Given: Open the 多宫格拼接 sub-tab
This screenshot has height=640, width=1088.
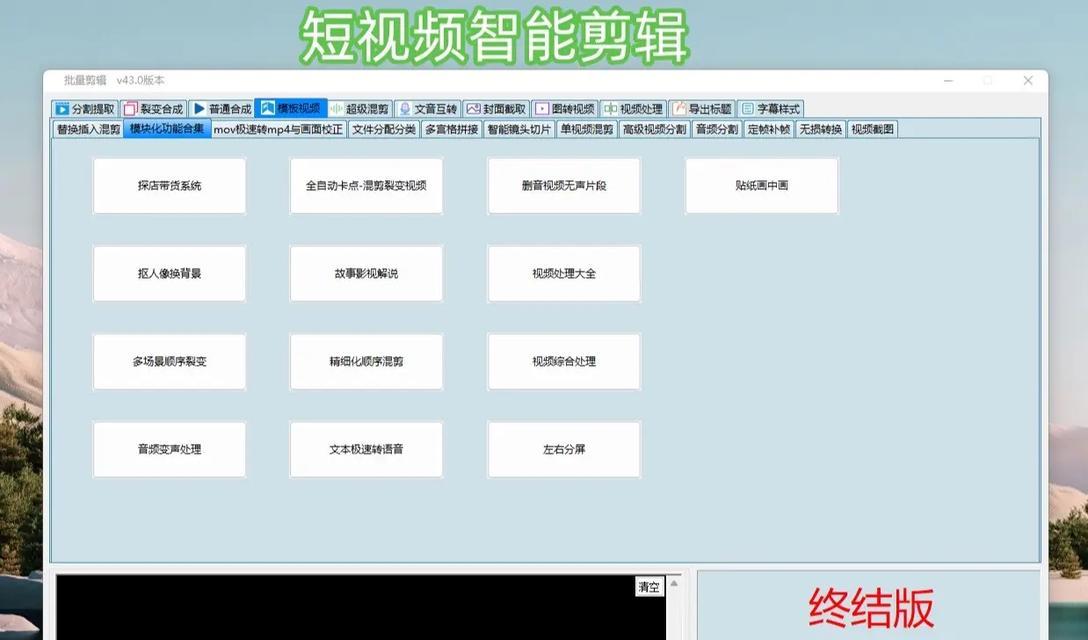Looking at the screenshot, I should click(x=452, y=129).
